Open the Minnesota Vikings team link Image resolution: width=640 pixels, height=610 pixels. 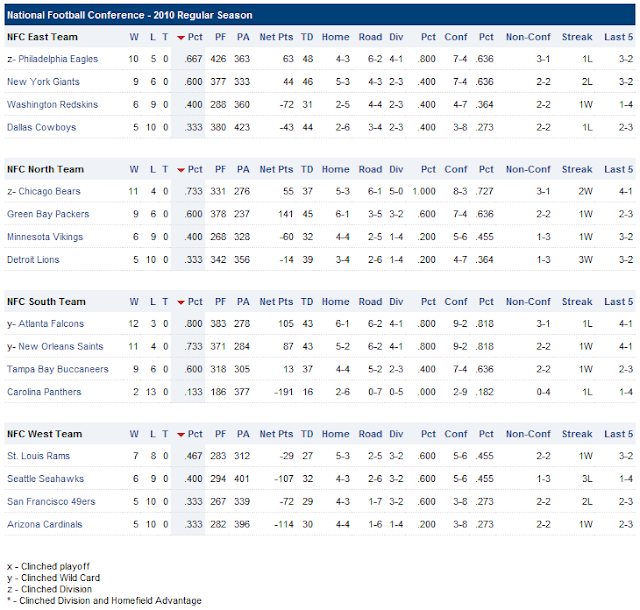tap(45, 237)
